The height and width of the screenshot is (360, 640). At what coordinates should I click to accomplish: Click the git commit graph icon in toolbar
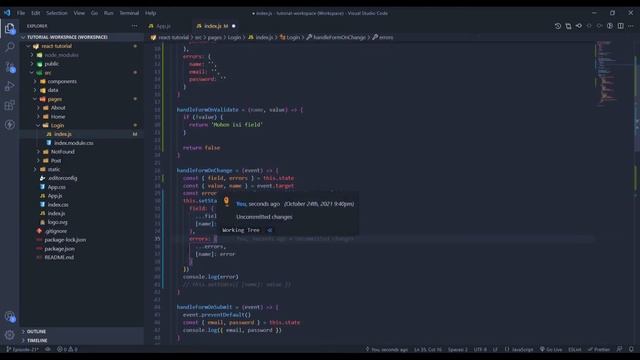pyautogui.click(x=579, y=26)
